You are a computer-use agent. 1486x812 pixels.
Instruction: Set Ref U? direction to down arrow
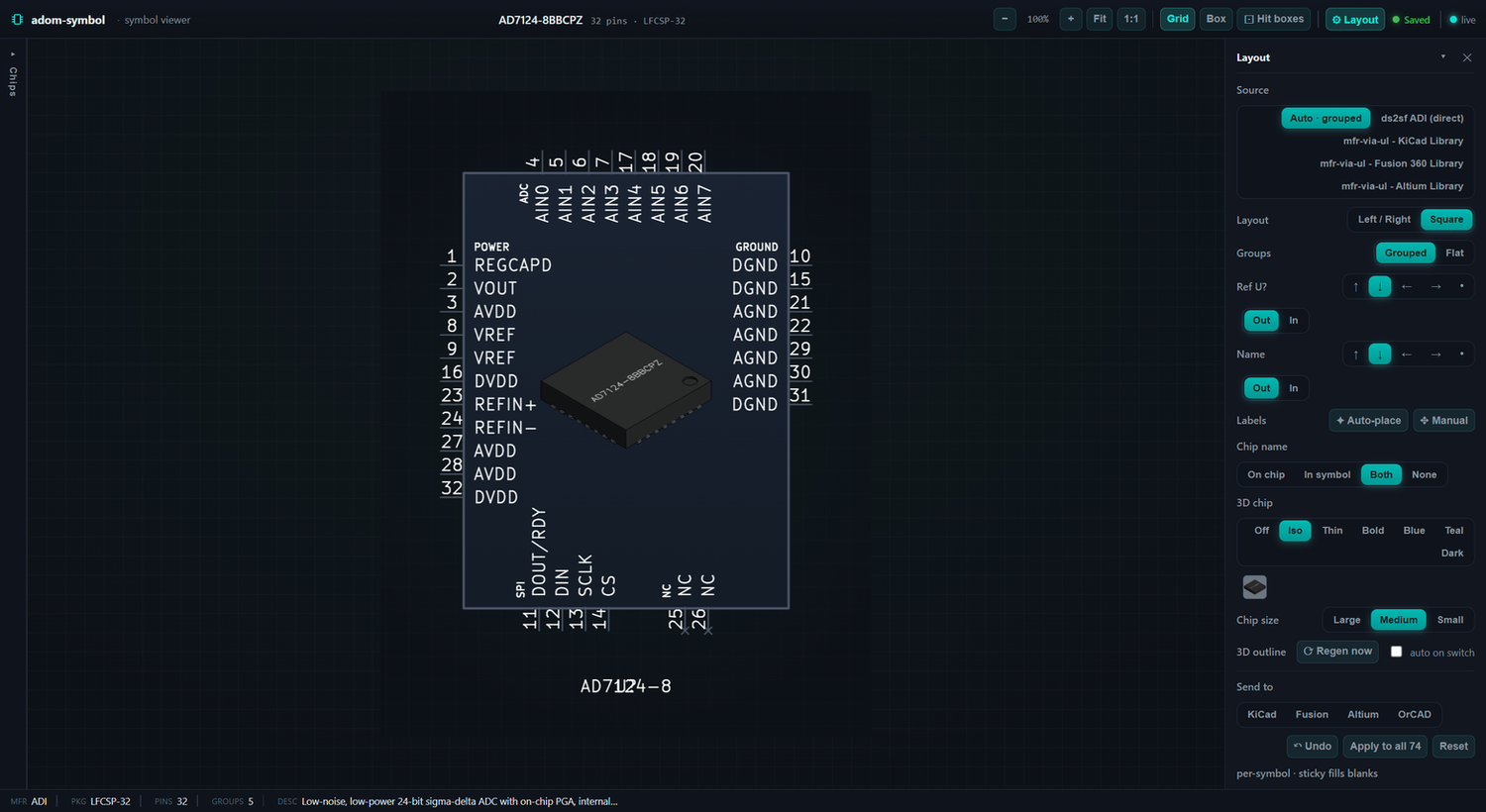click(x=1380, y=287)
